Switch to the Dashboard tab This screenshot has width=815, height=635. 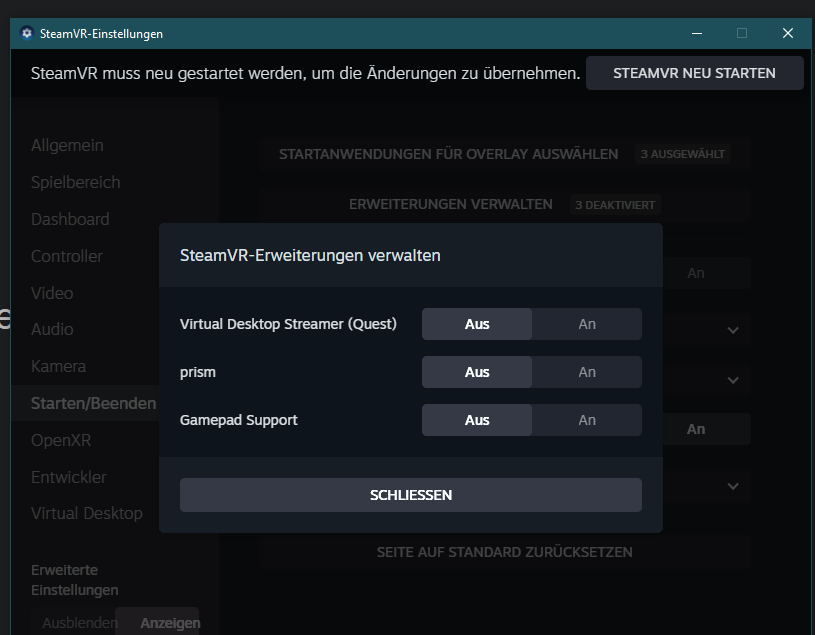tap(70, 219)
